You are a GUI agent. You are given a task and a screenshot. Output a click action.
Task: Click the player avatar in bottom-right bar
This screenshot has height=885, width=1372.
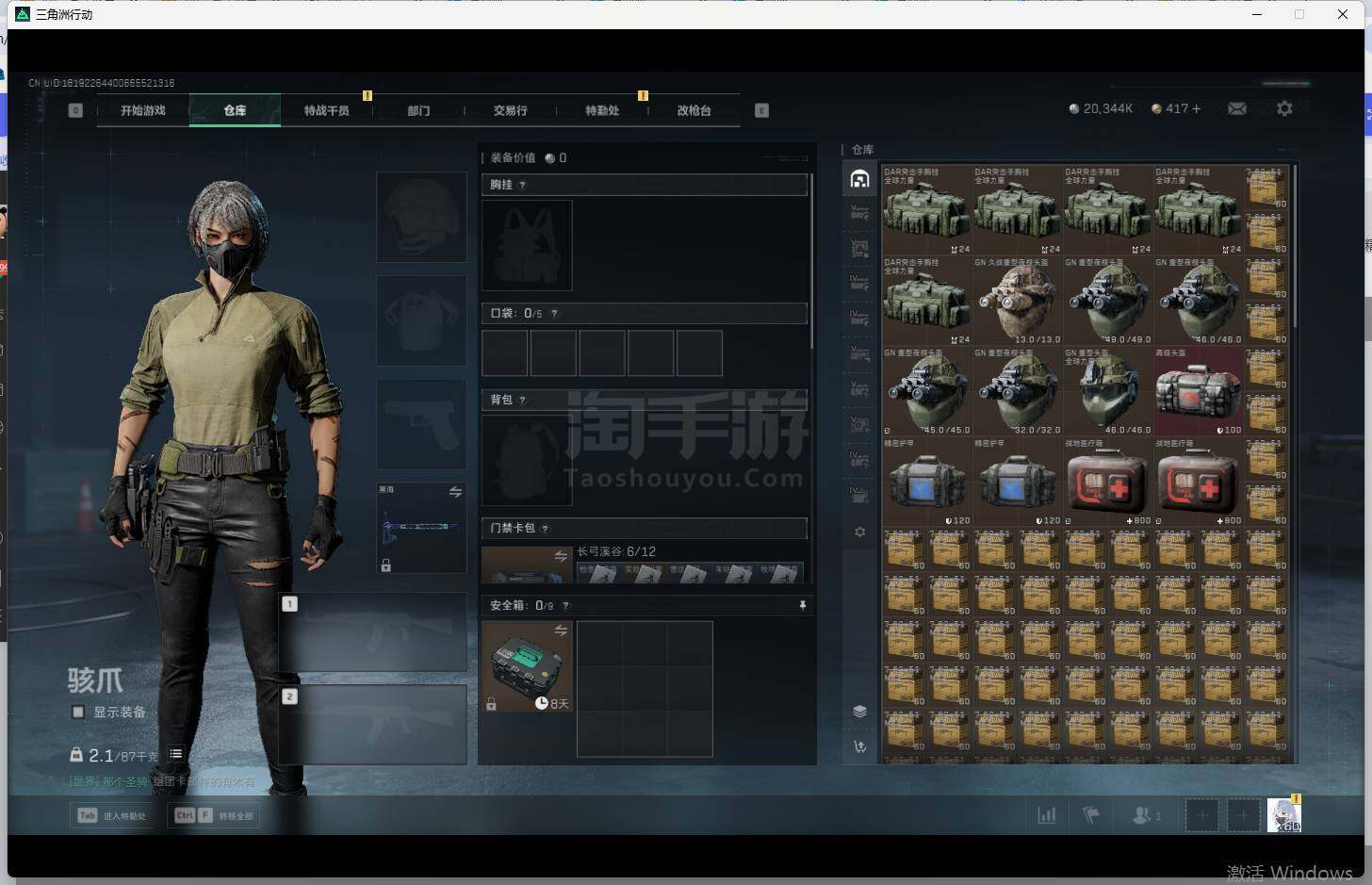(x=1283, y=815)
